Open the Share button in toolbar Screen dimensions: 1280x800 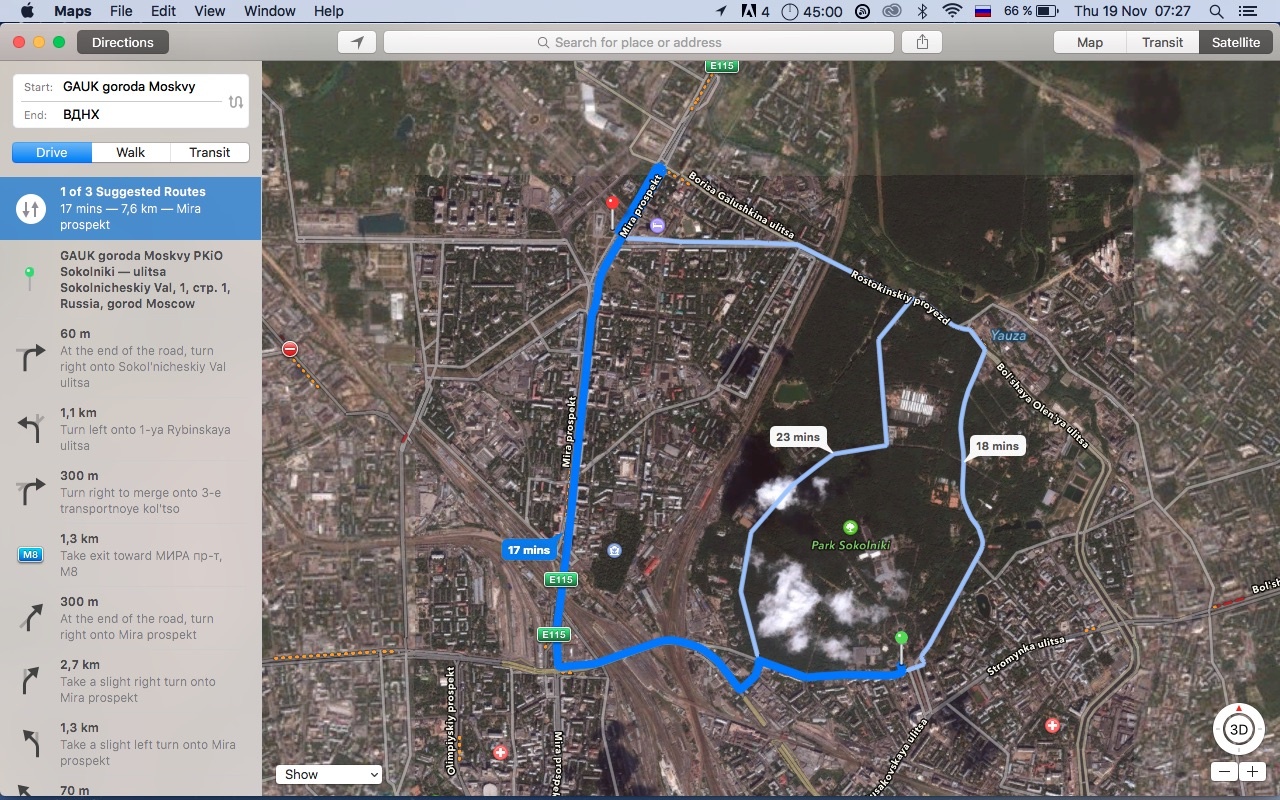pos(922,42)
